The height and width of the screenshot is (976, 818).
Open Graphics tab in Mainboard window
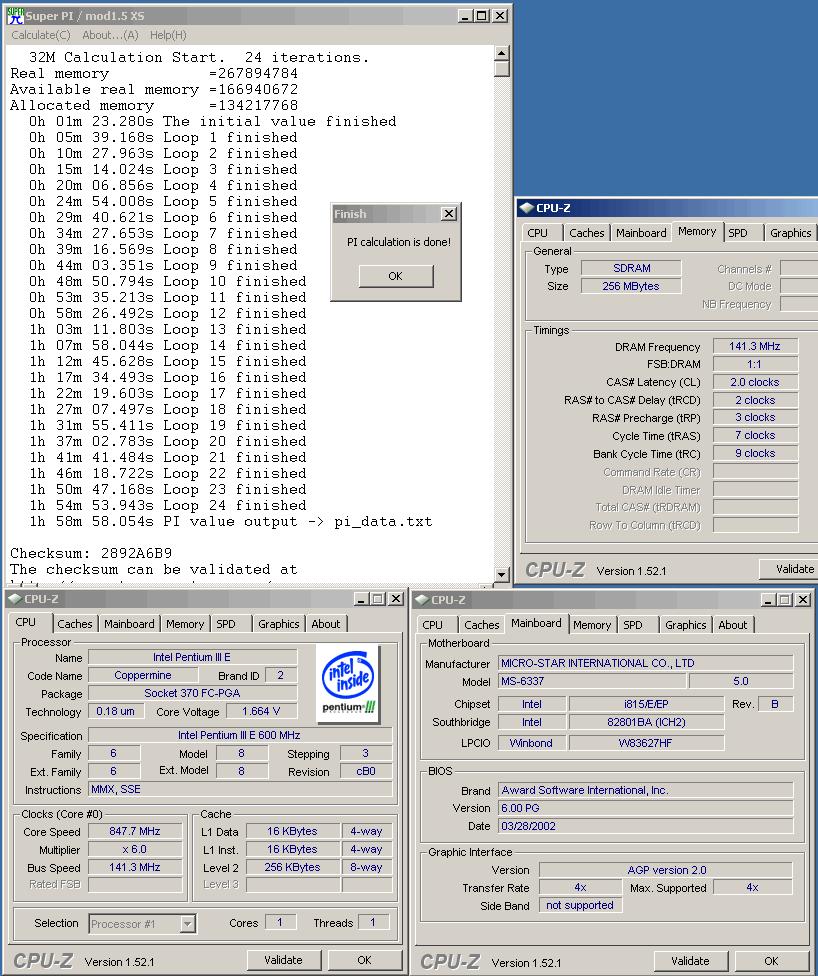[685, 625]
